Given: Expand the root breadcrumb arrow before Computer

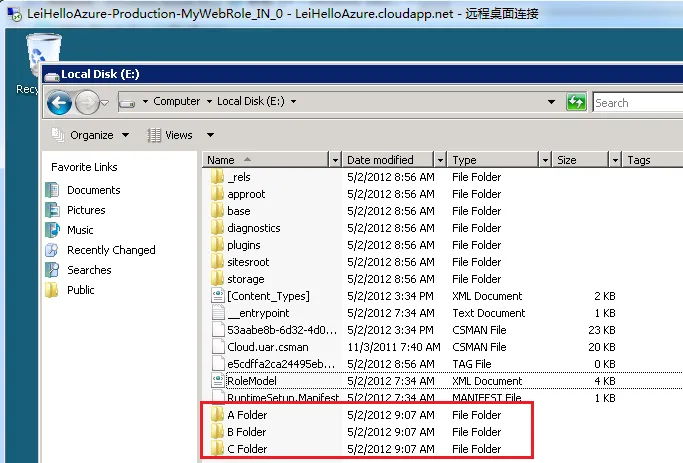Looking at the screenshot, I should click(145, 101).
